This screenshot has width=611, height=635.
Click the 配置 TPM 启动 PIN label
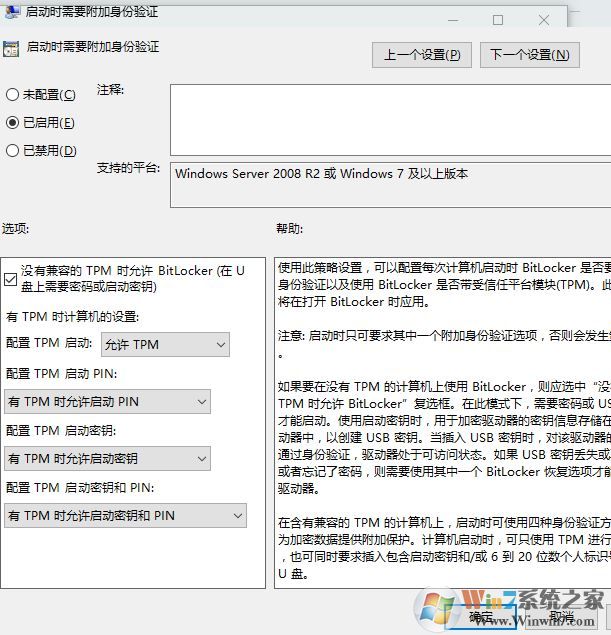point(62,373)
